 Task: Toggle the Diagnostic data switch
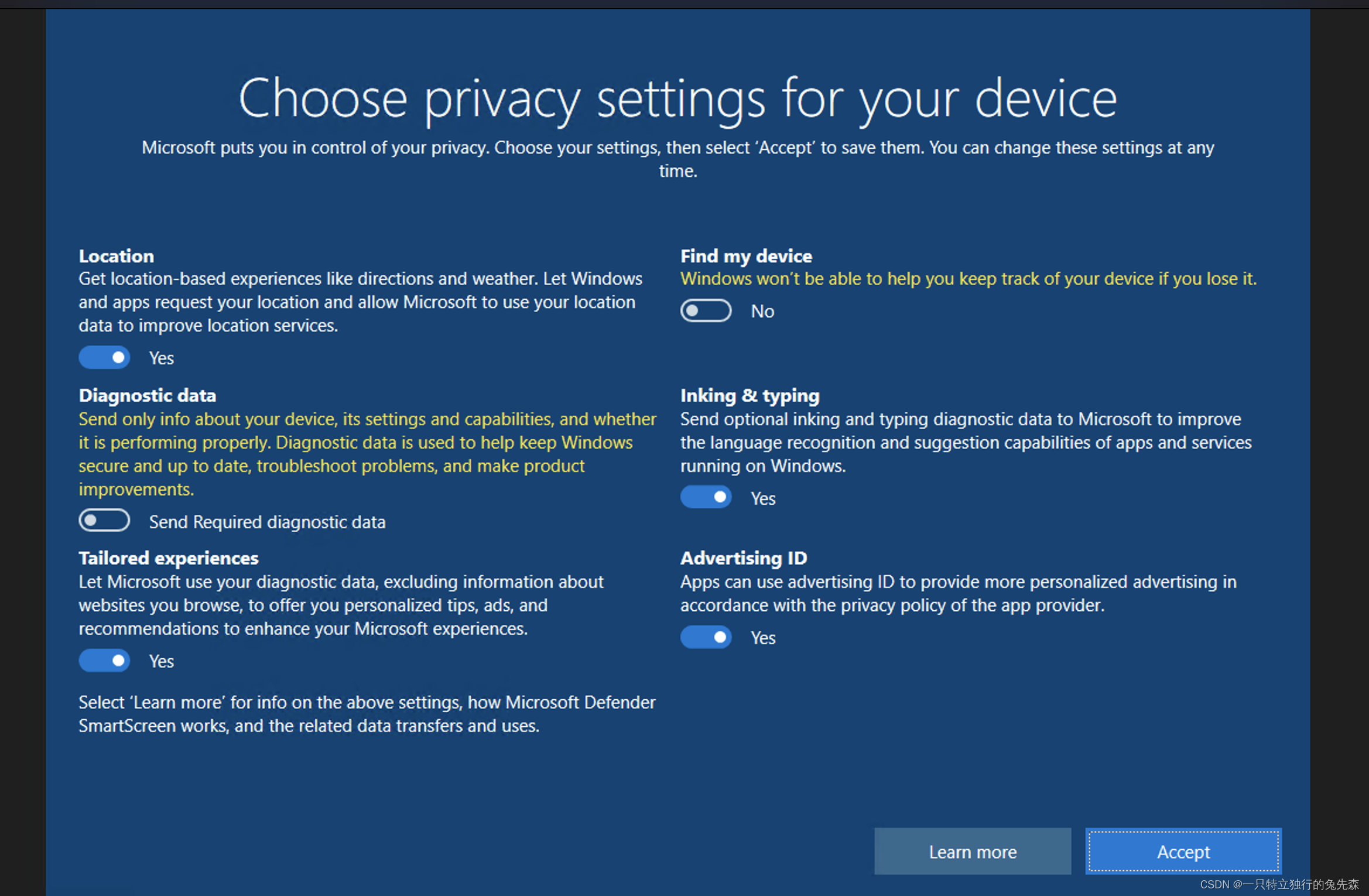pyautogui.click(x=104, y=521)
